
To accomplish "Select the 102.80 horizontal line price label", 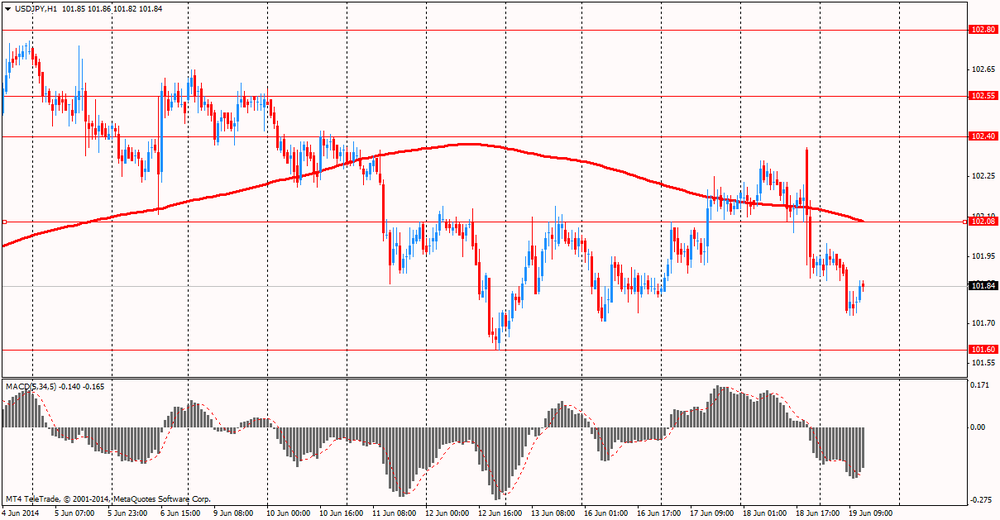I will [983, 29].
